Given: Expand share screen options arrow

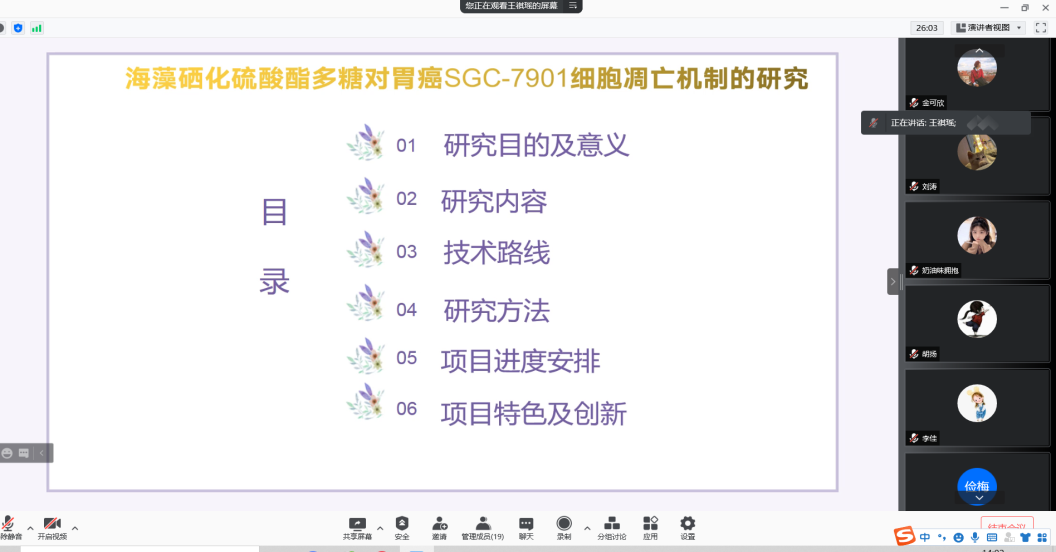Looking at the screenshot, I should click(x=379, y=527).
